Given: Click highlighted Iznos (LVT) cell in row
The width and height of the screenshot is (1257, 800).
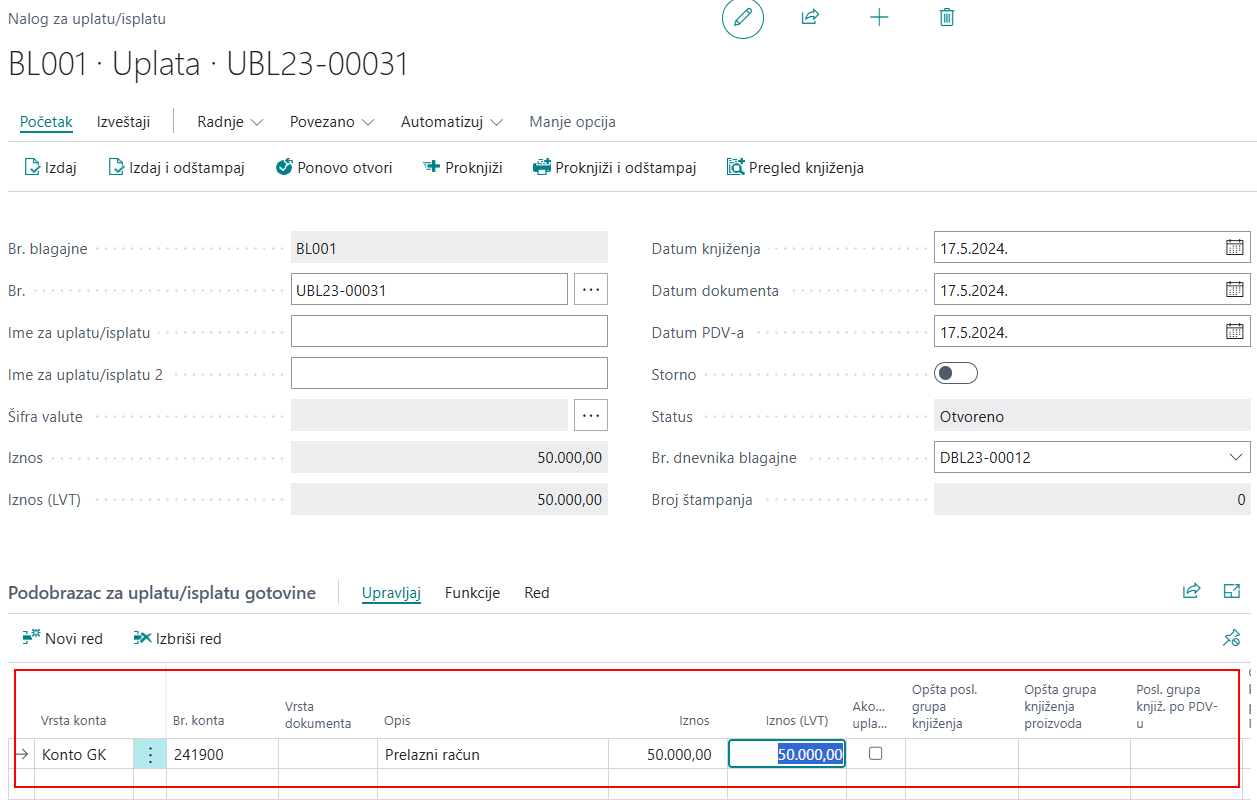Looking at the screenshot, I should [x=787, y=754].
